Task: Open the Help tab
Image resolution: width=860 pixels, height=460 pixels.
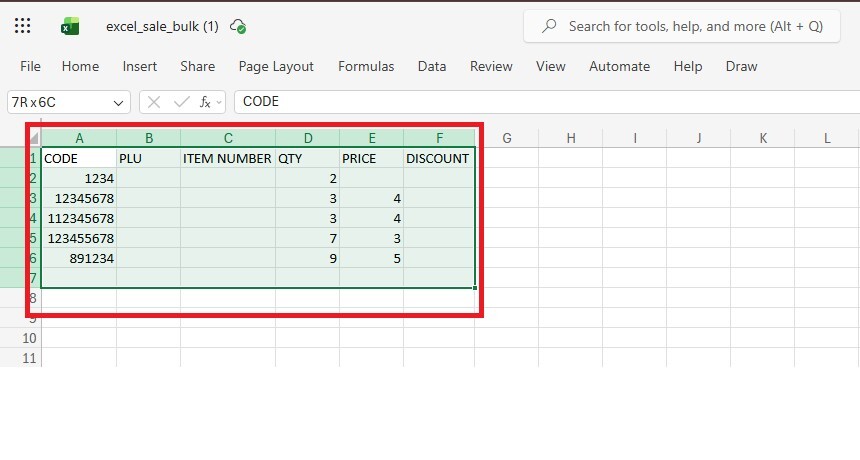Action: pos(688,66)
